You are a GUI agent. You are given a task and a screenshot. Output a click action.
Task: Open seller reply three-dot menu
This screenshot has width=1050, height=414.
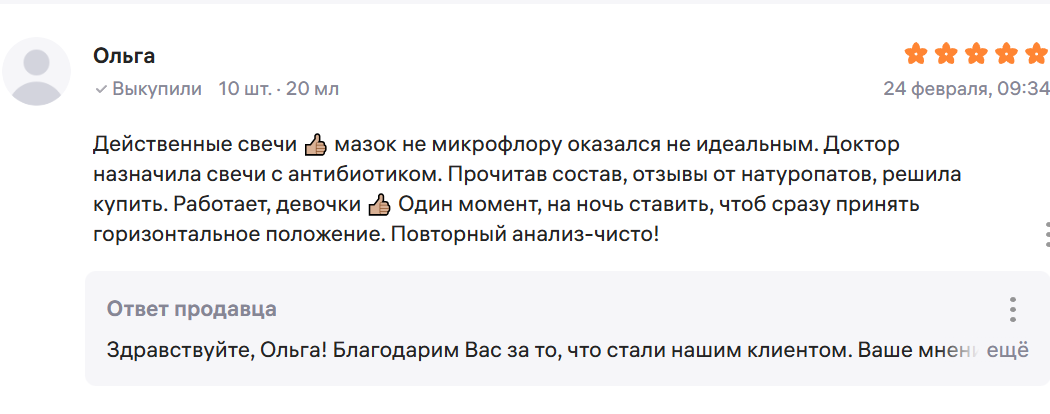pos(1012,308)
